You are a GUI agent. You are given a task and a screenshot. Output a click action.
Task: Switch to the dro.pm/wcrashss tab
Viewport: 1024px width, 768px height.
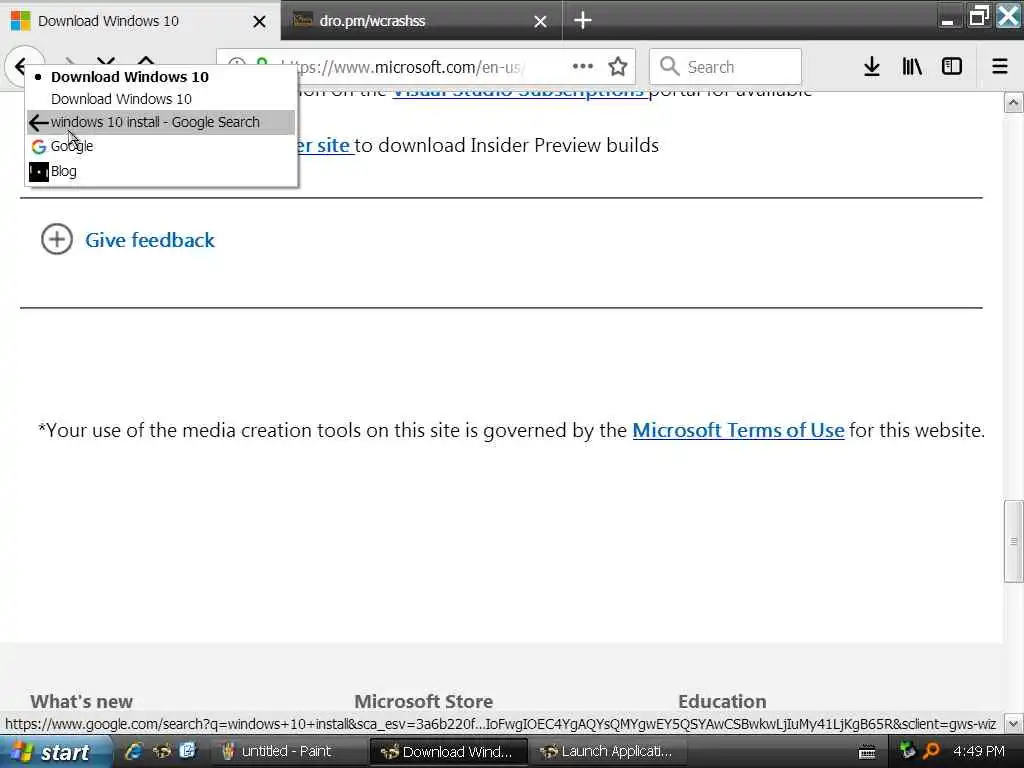point(422,21)
